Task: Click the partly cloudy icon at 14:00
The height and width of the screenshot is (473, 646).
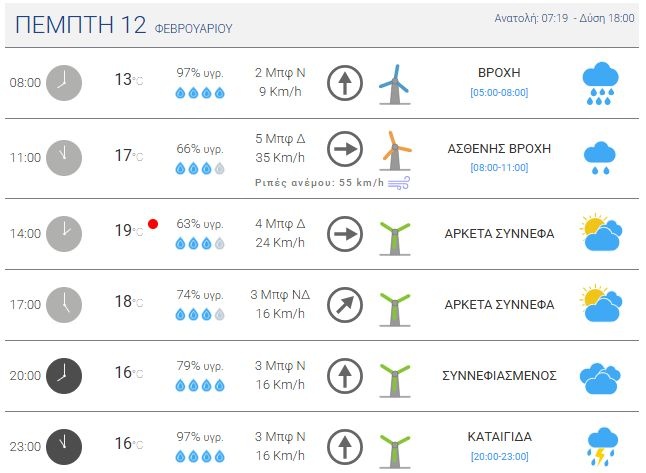Action: coord(600,233)
